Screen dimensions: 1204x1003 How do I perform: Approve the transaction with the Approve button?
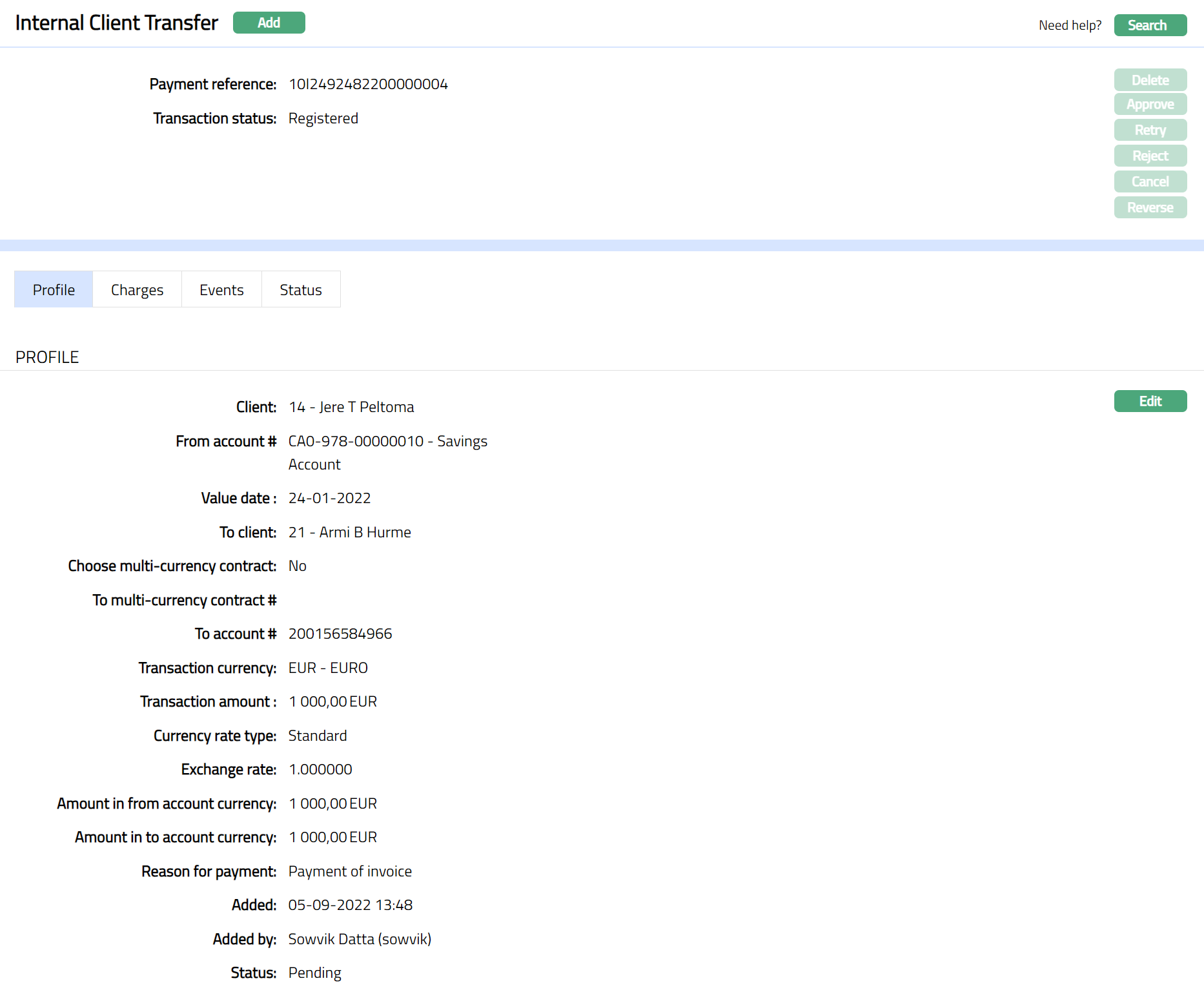tap(1150, 105)
